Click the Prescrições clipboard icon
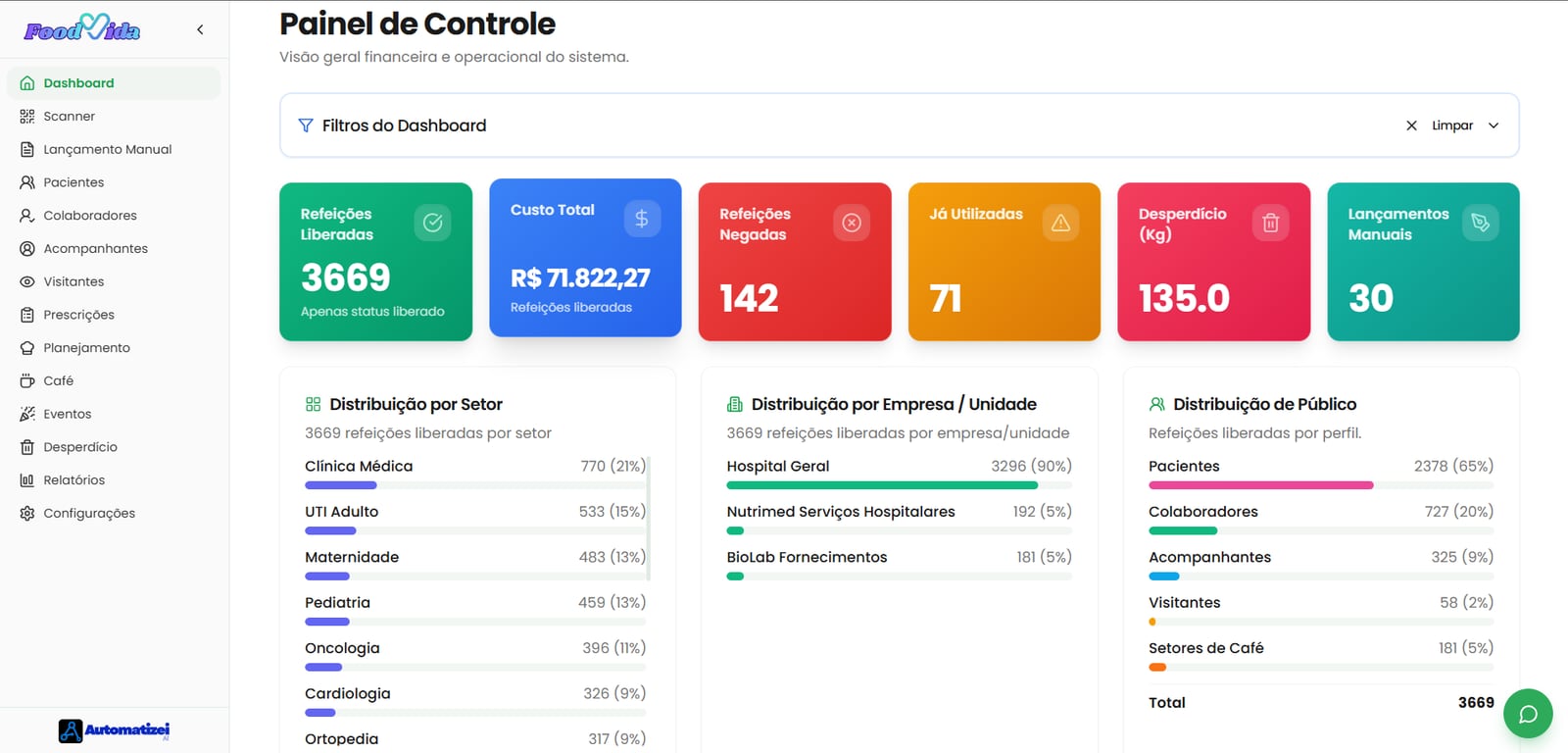Screen dimensions: 1568x753 pyautogui.click(x=27, y=315)
